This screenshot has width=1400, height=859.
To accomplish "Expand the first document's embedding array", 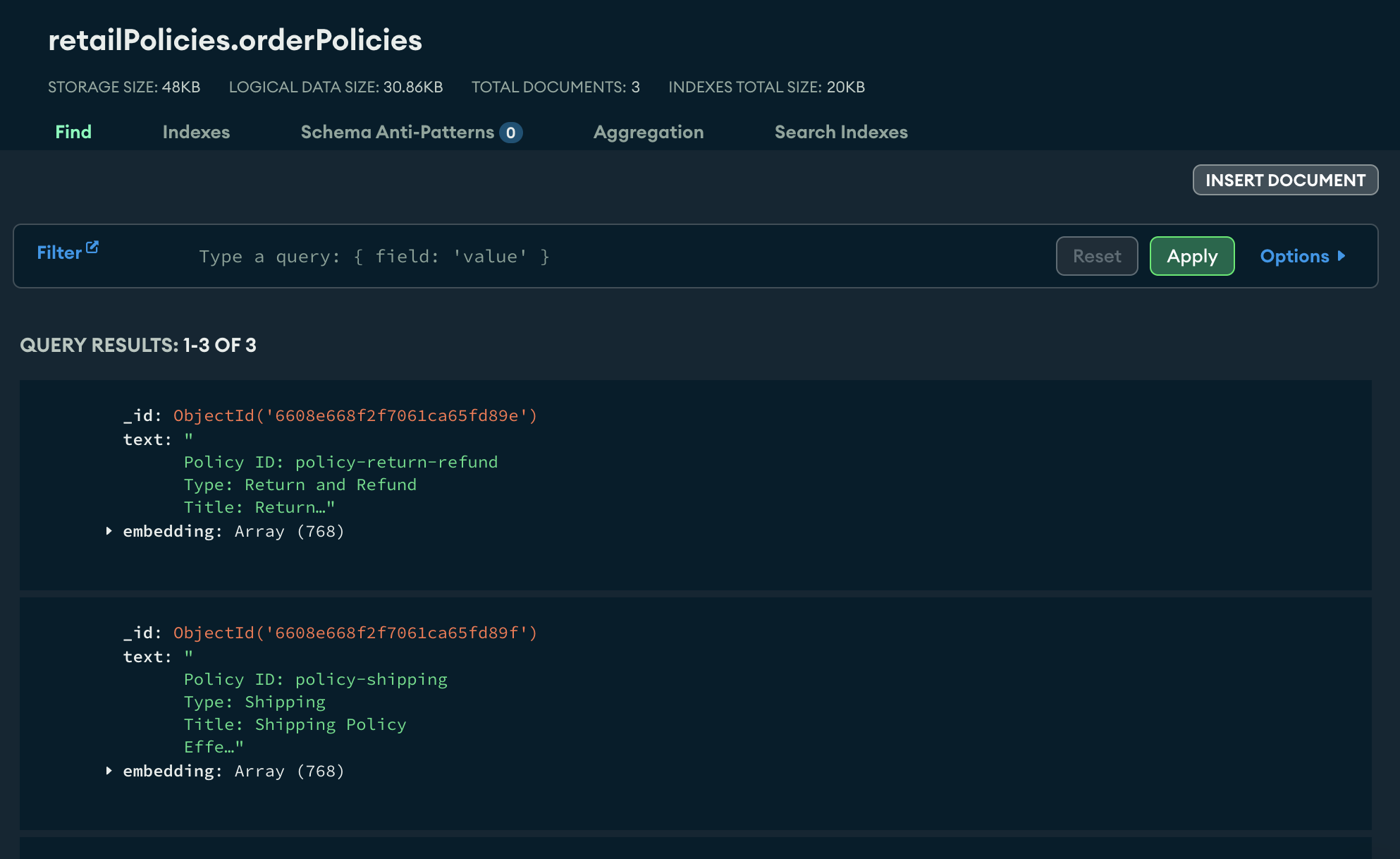I will pos(109,531).
